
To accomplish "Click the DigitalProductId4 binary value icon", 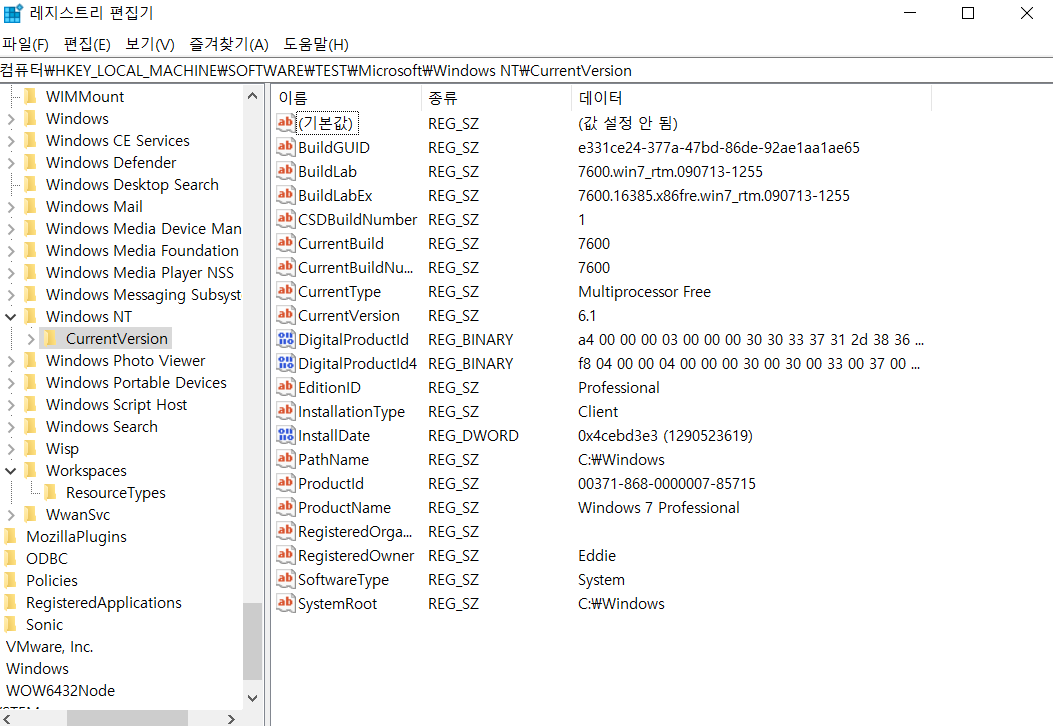I will 285,363.
